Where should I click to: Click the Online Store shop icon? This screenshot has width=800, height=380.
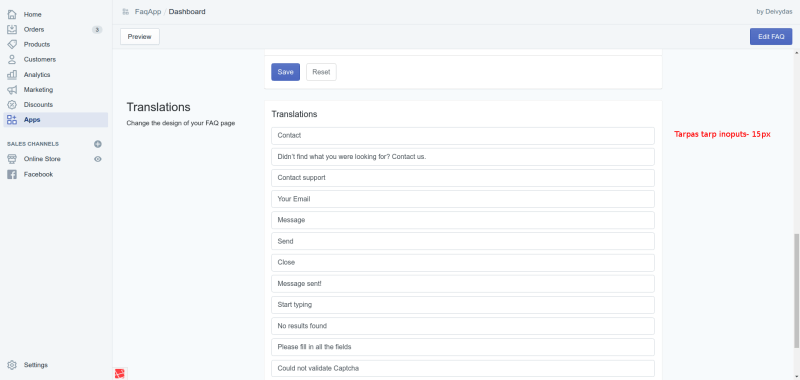tap(12, 159)
